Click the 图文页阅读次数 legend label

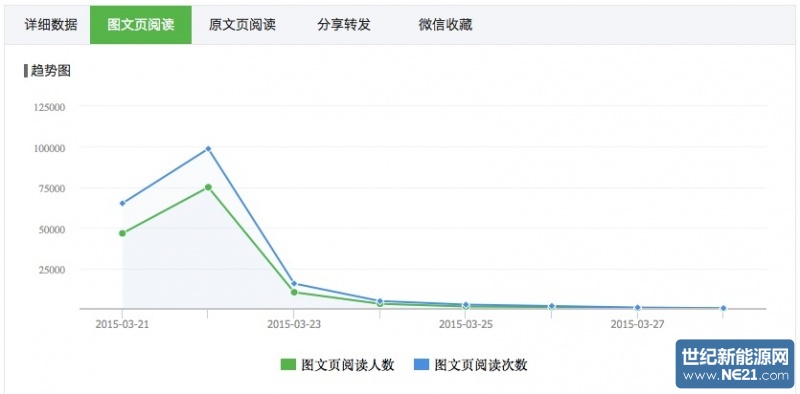(481, 365)
